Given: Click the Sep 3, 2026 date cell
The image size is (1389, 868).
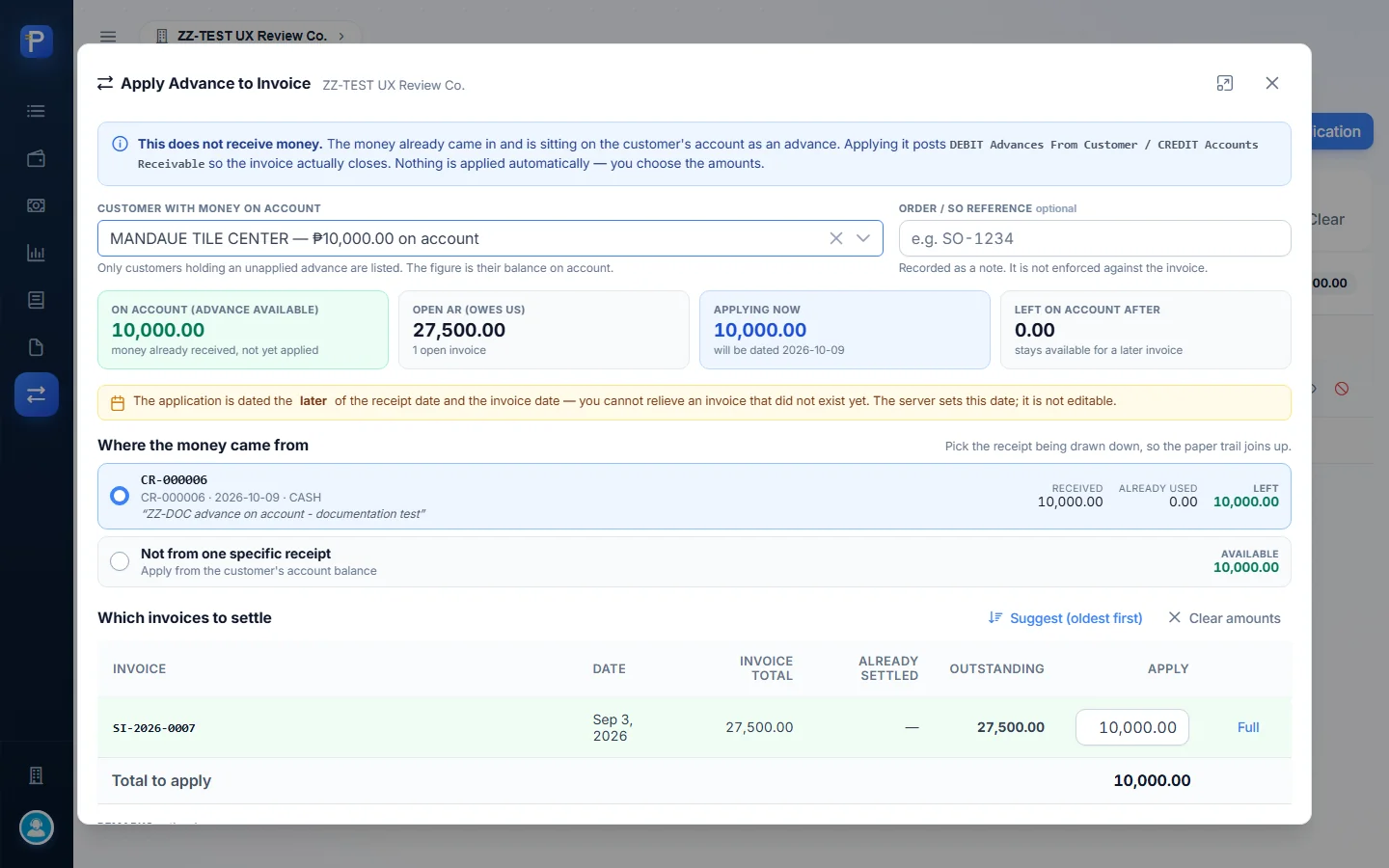Looking at the screenshot, I should click(613, 727).
